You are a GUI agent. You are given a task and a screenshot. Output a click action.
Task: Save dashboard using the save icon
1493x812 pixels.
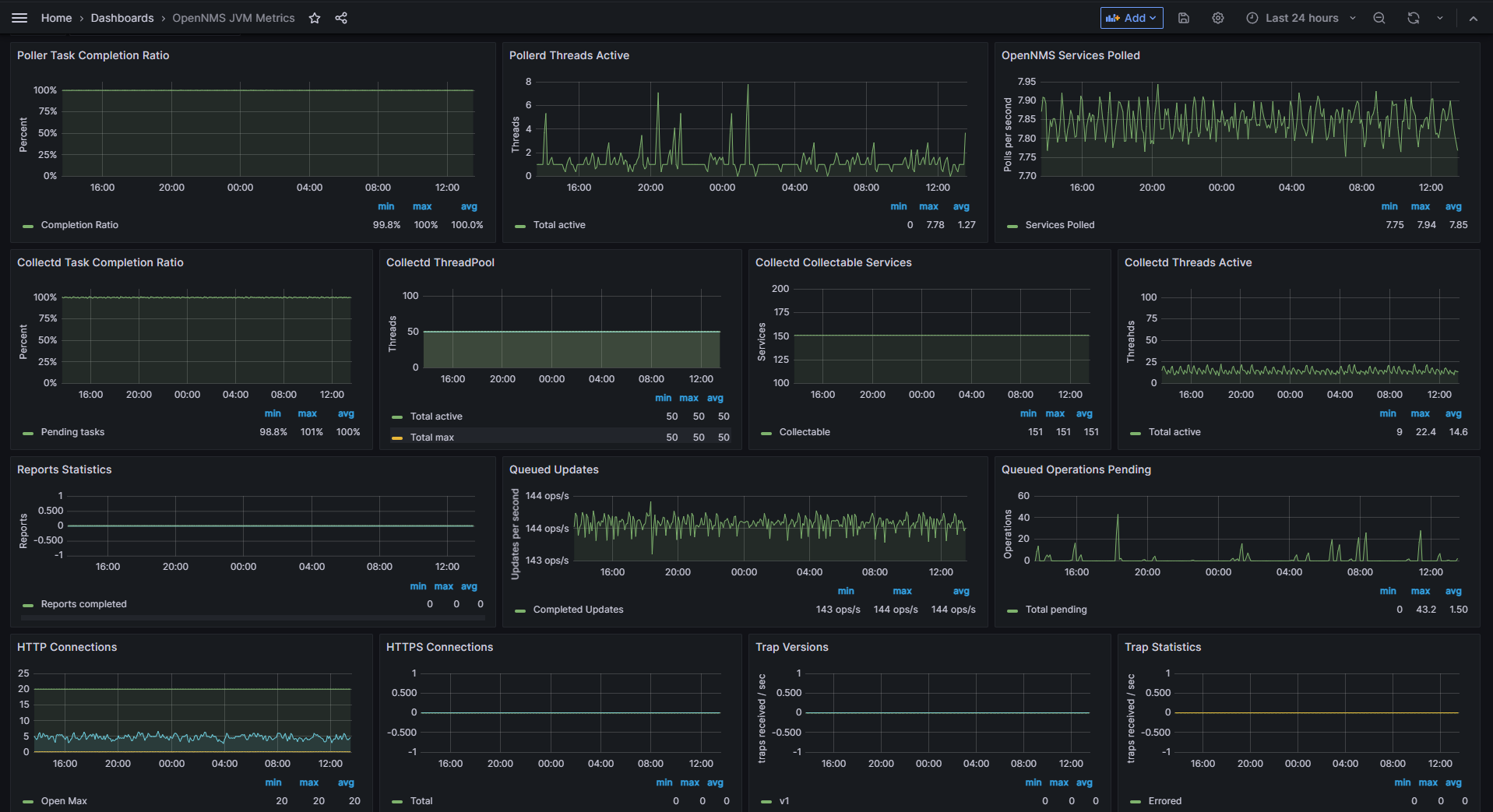[x=1184, y=18]
